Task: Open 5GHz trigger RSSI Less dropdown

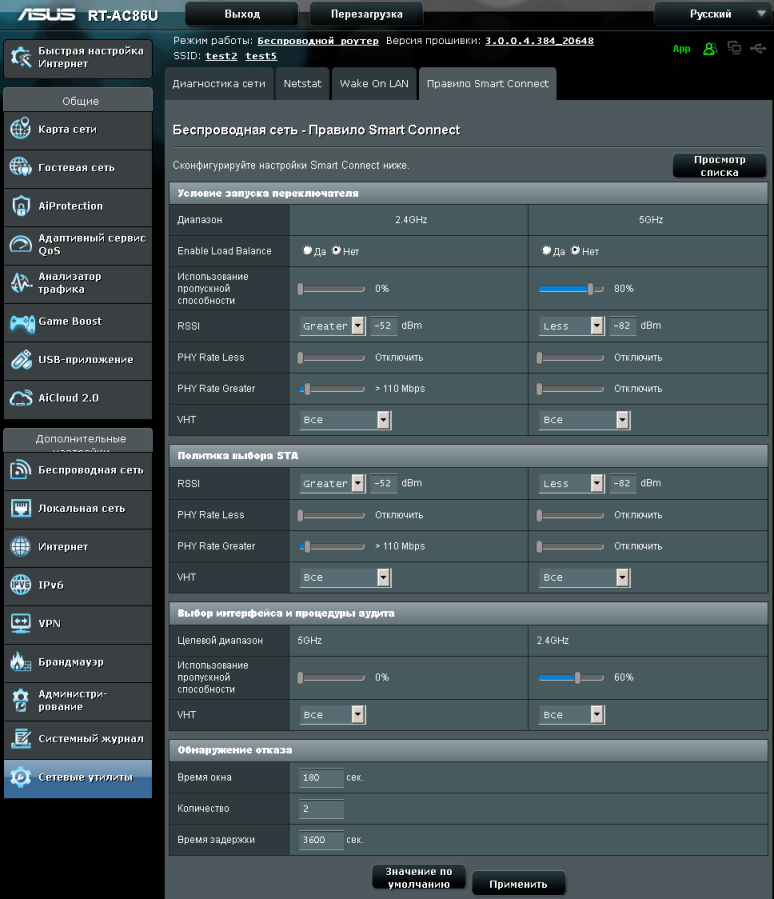Action: pos(571,326)
